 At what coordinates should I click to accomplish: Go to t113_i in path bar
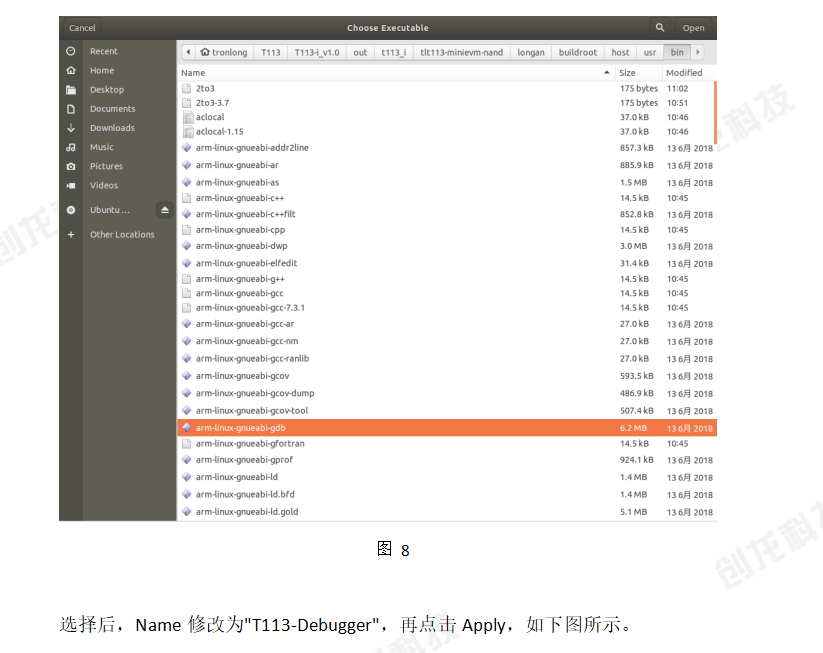[x=394, y=52]
